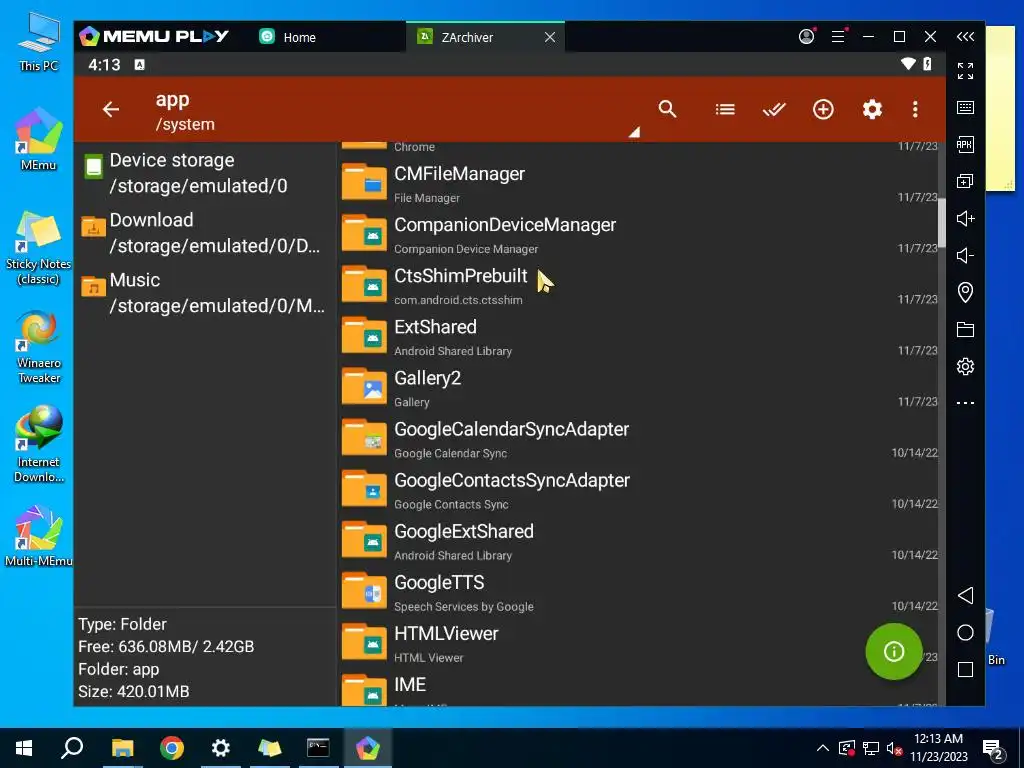The width and height of the screenshot is (1024, 768).
Task: Toggle MEmu fullscreen mode
Action: pos(965,71)
